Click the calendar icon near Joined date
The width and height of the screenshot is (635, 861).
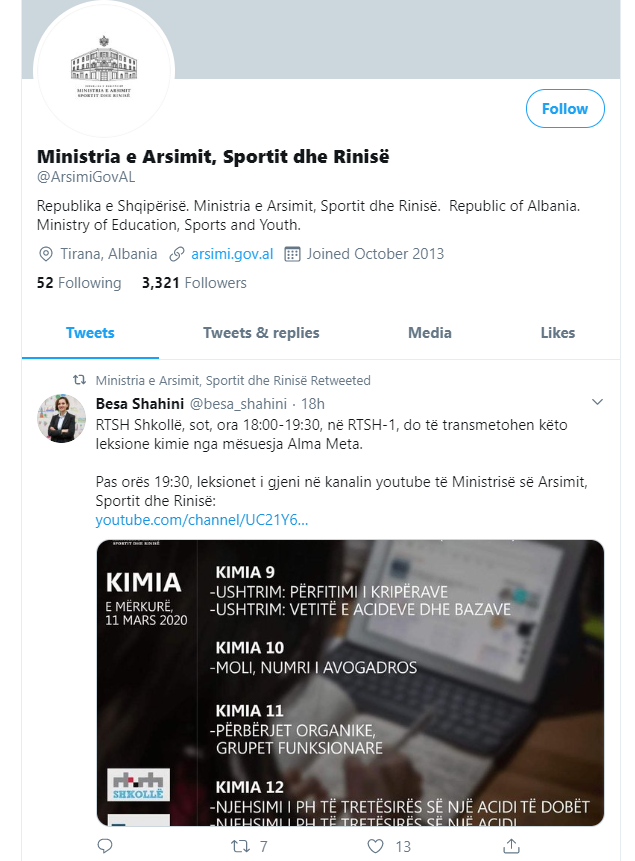pyautogui.click(x=292, y=254)
